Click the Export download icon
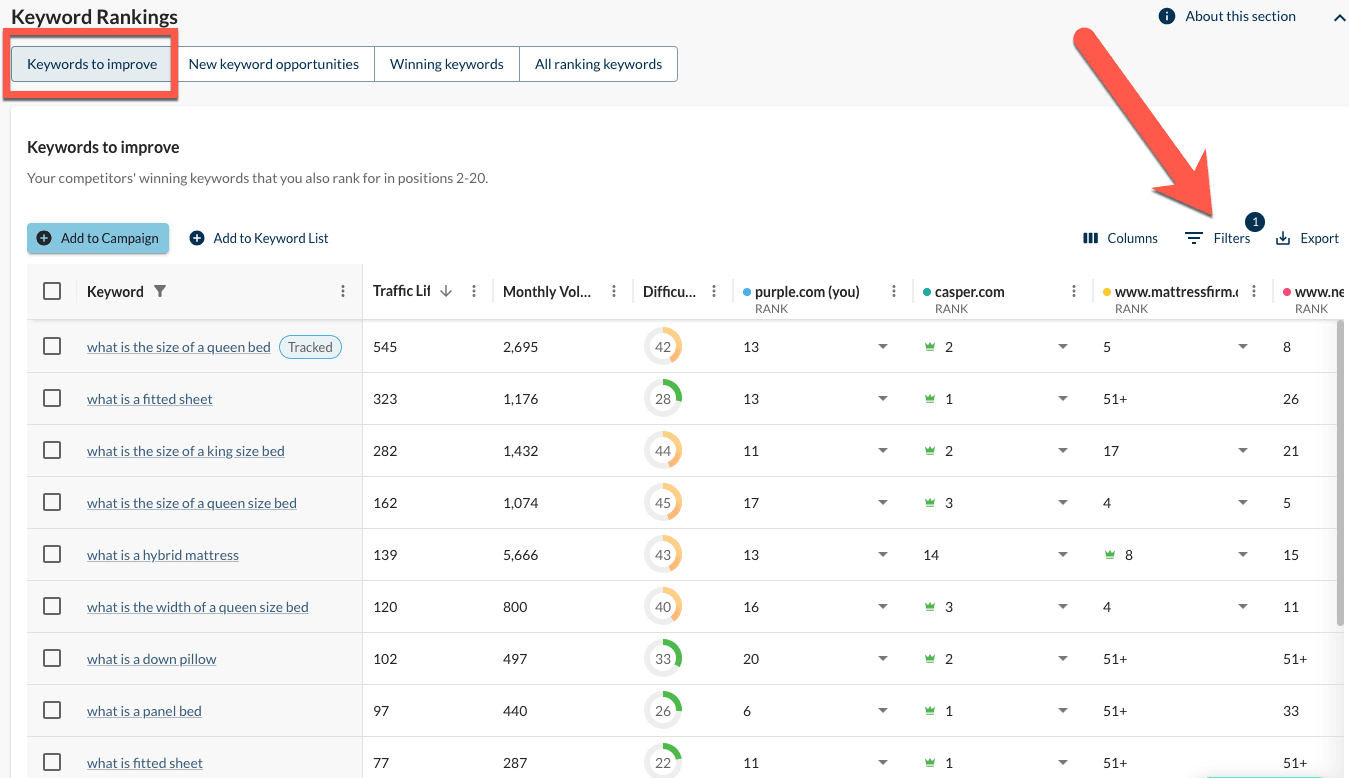1349x778 pixels. (1283, 238)
